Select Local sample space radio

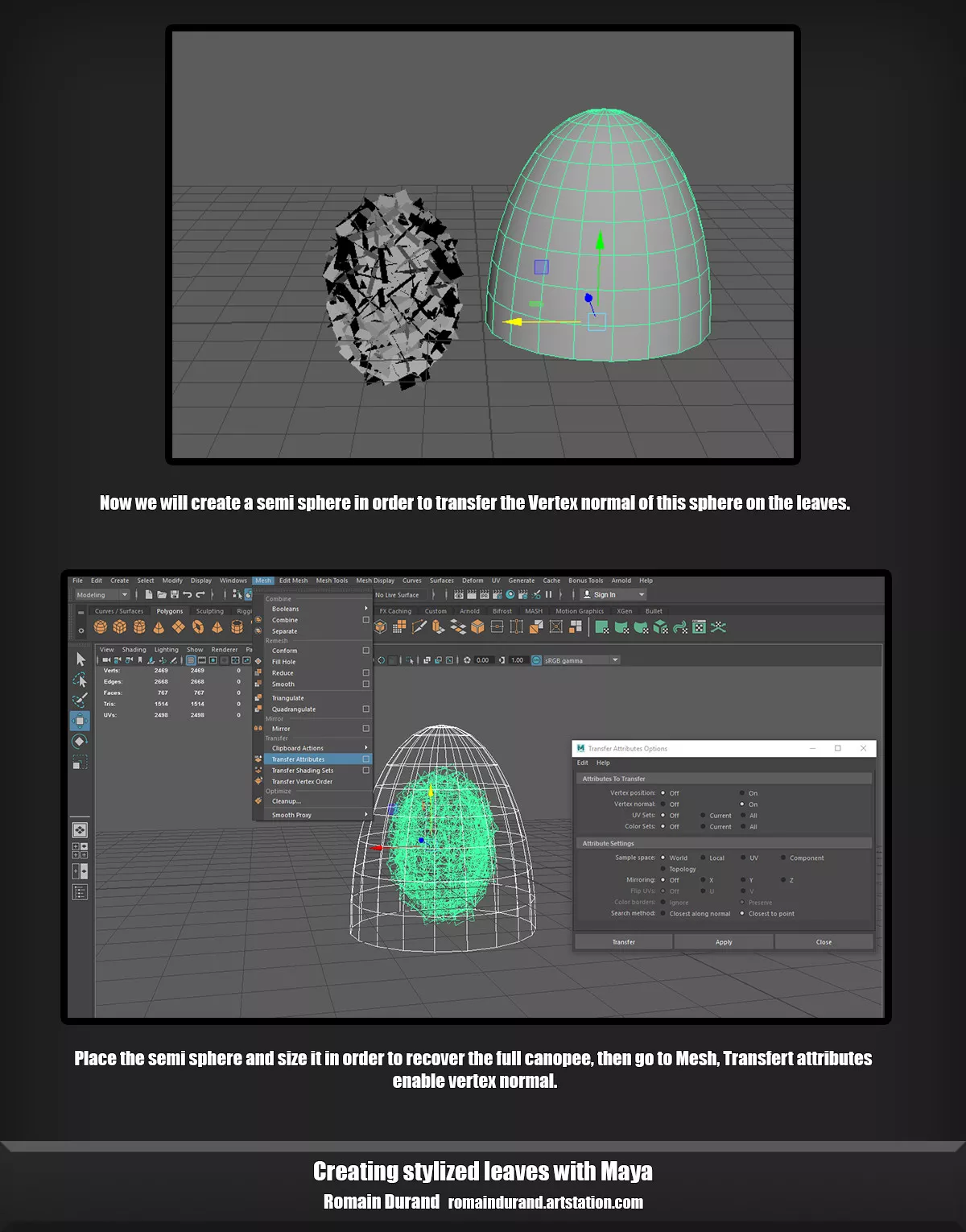703,858
